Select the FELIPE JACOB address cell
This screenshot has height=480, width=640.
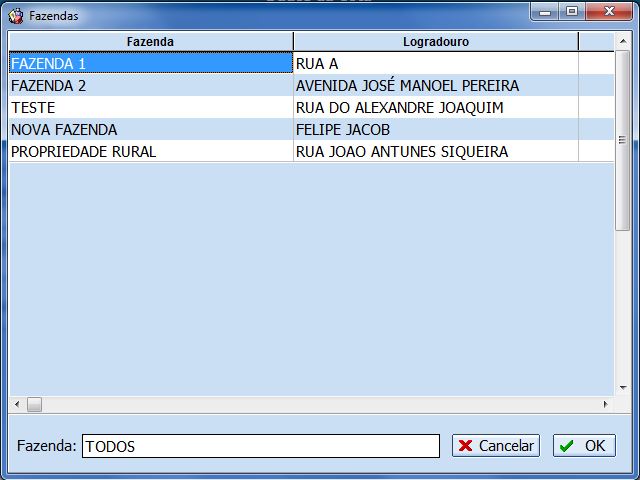(435, 130)
